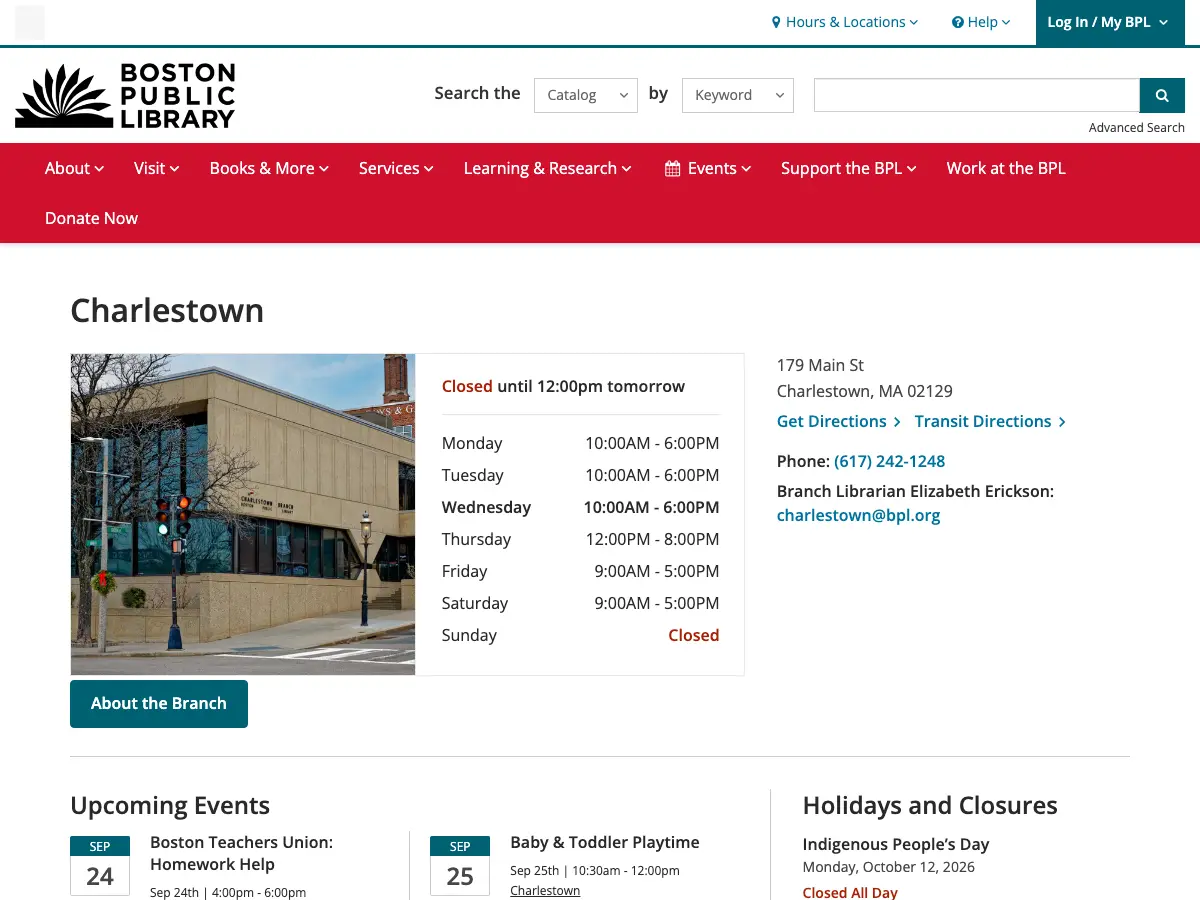
Task: Open Boston Teachers Union: Homework Help event
Action: tap(241, 853)
